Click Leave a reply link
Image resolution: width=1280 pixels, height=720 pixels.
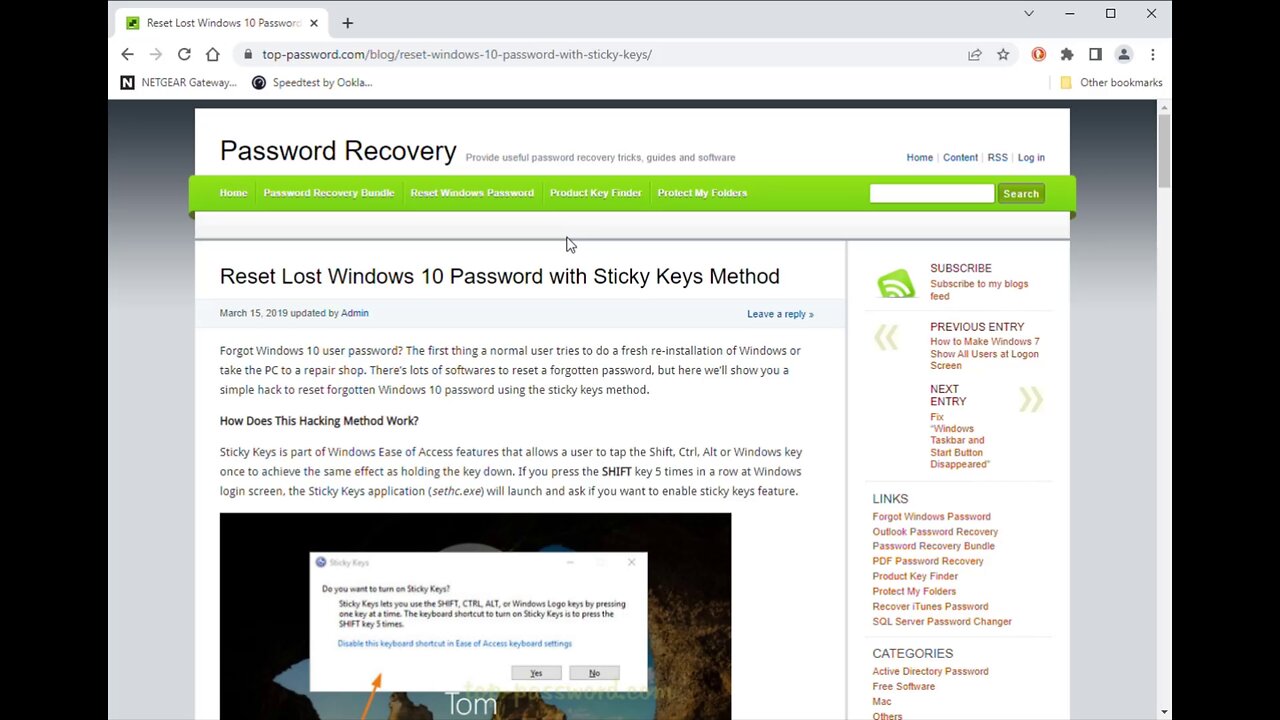coord(780,314)
